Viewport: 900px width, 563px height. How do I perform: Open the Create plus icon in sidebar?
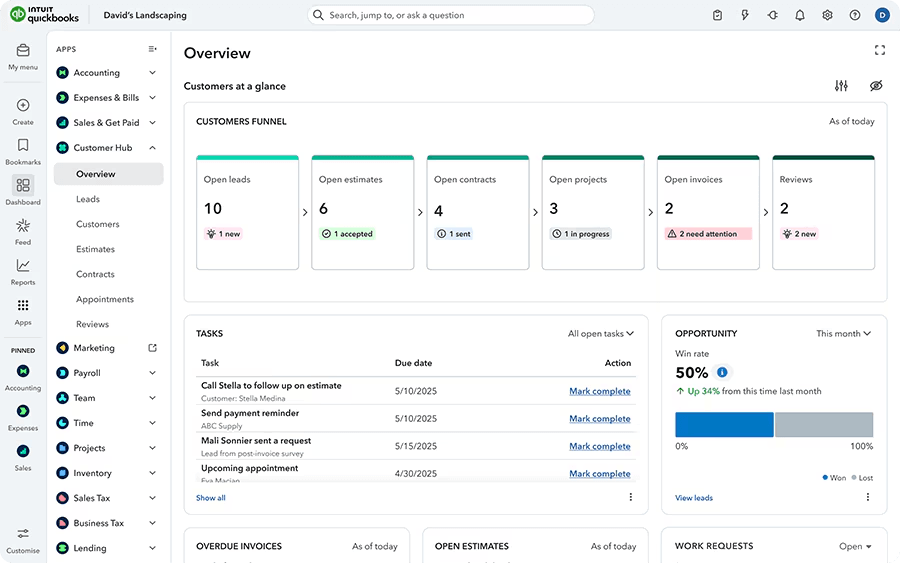(23, 105)
